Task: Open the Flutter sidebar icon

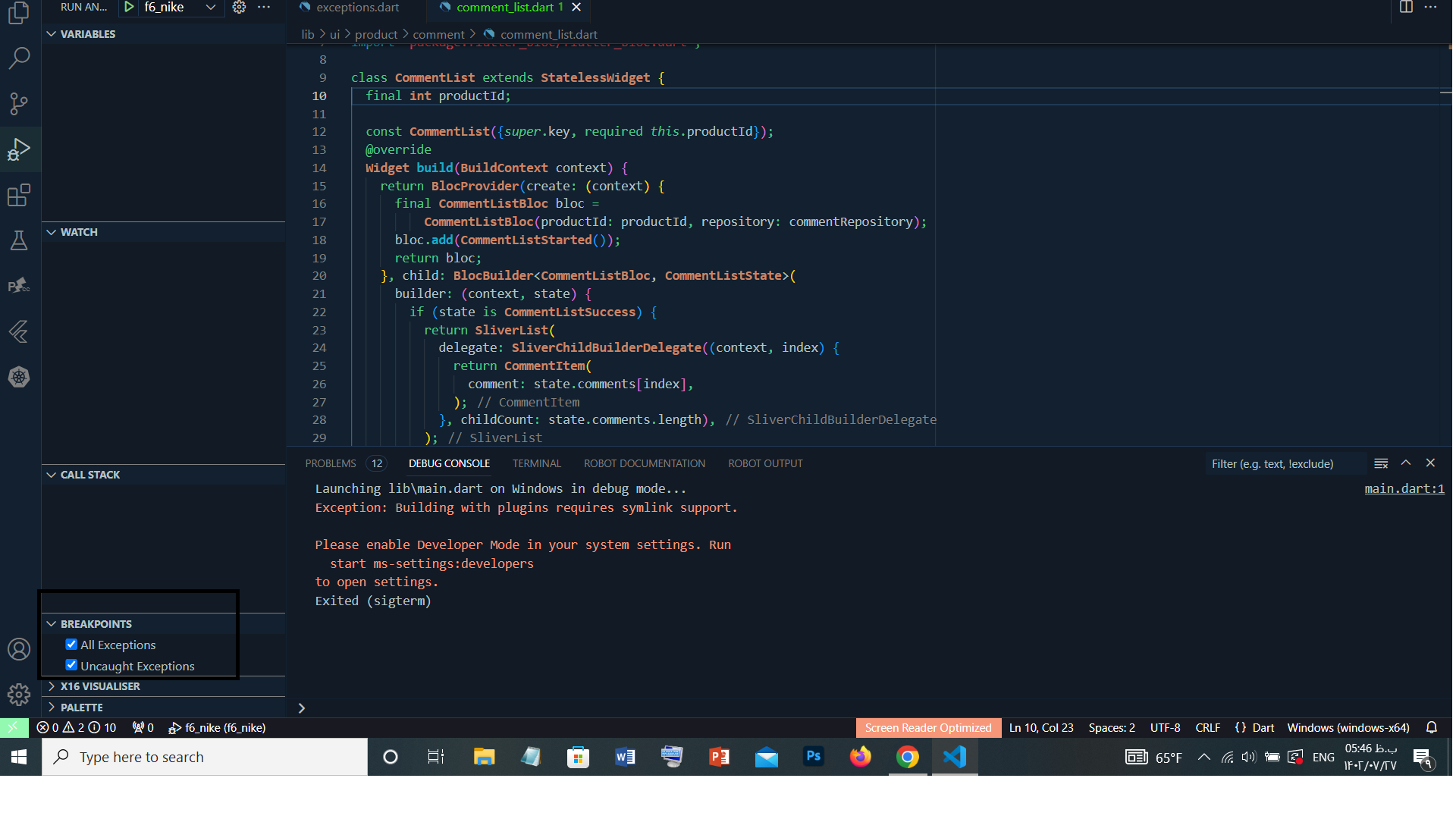Action: [19, 331]
